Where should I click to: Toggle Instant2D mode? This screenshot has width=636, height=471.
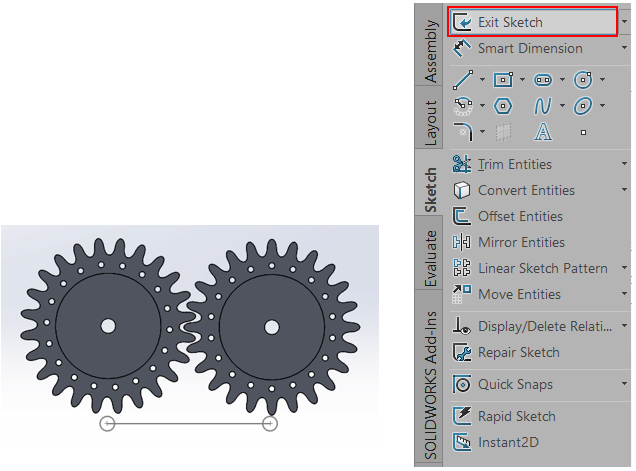496,442
